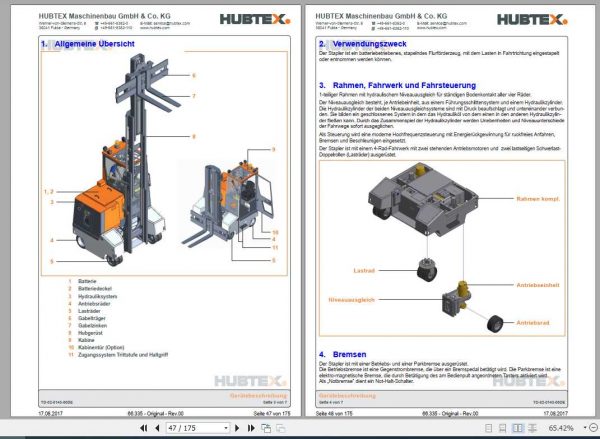Click the 'Antriebsrad' diagram label

point(533,323)
